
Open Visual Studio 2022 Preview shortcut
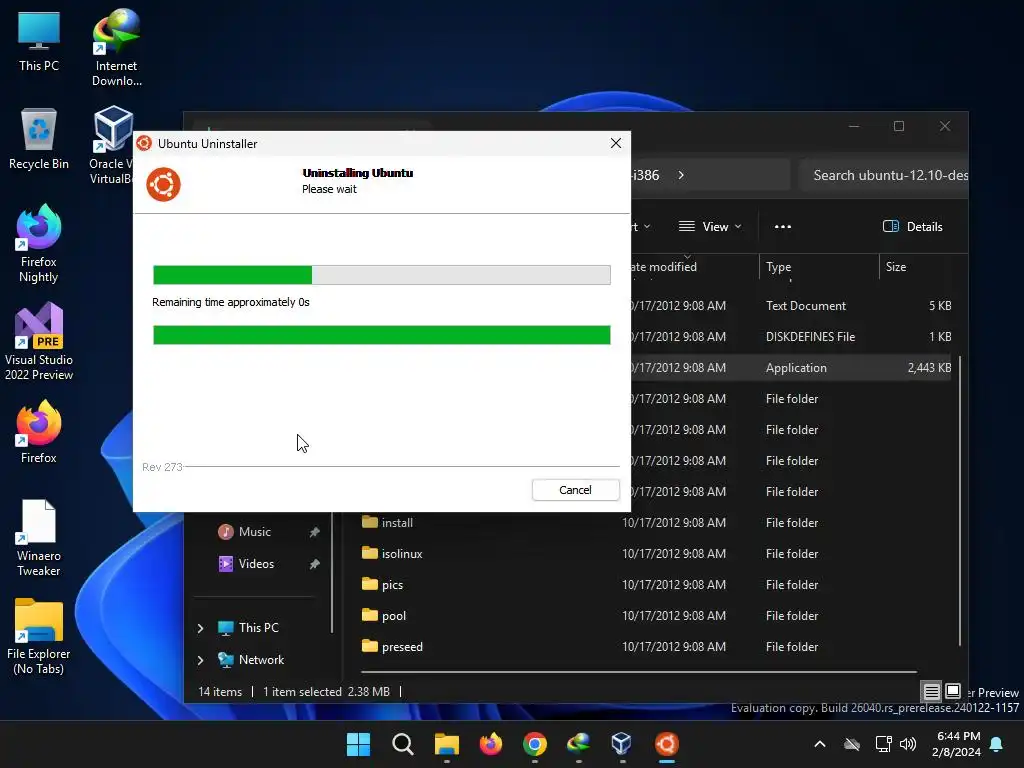click(39, 341)
